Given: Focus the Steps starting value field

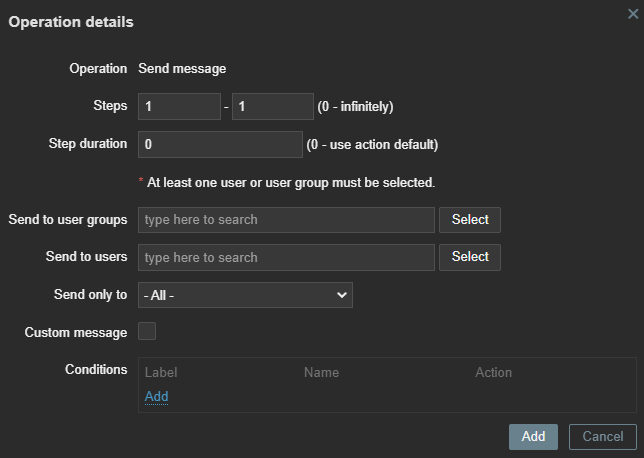Looking at the screenshot, I should (x=179, y=106).
